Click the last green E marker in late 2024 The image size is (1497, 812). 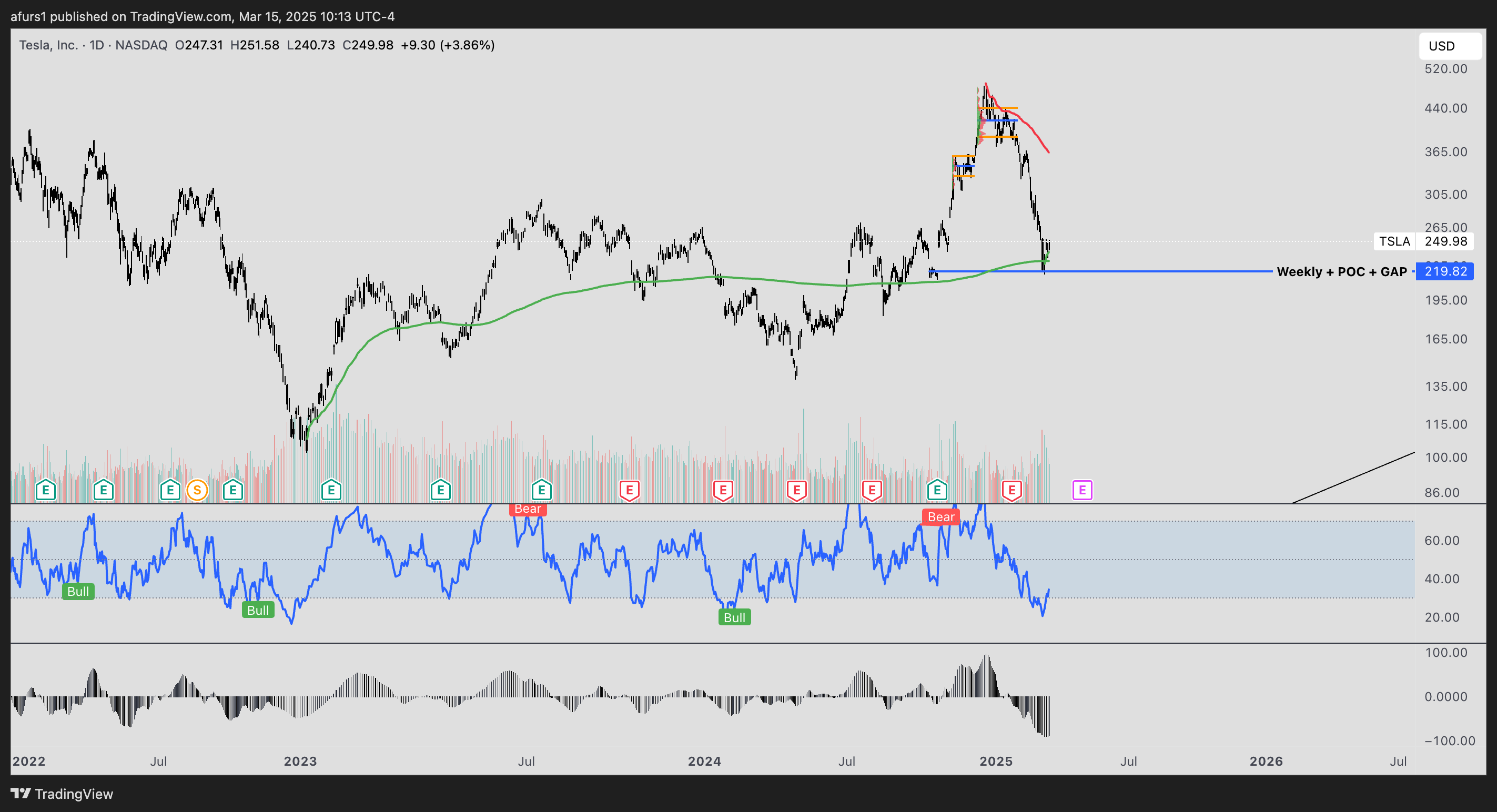click(937, 490)
